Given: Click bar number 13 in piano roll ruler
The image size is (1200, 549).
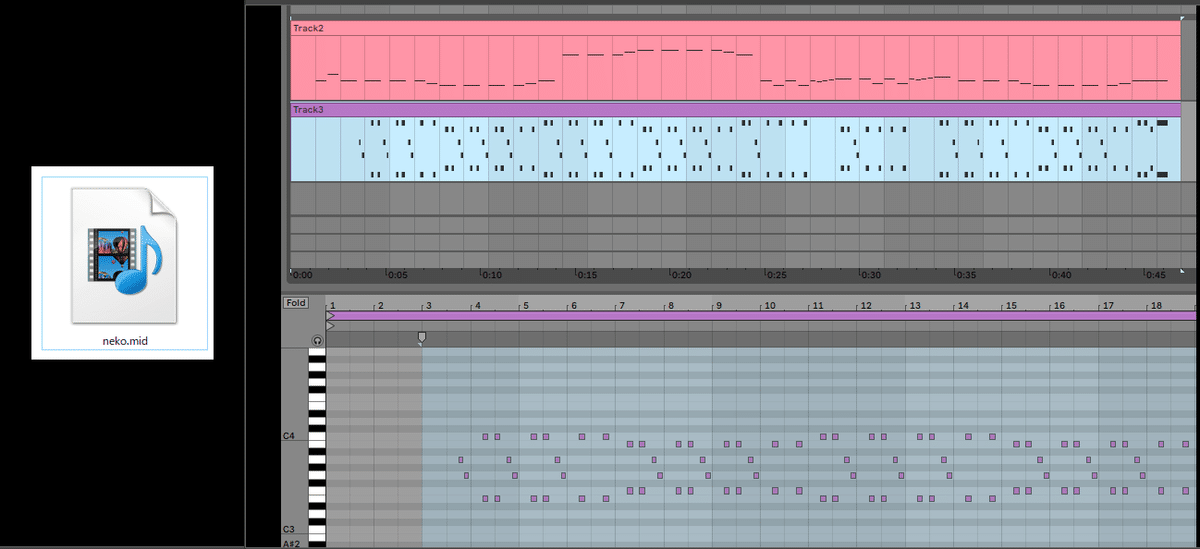Looking at the screenshot, I should 914,304.
